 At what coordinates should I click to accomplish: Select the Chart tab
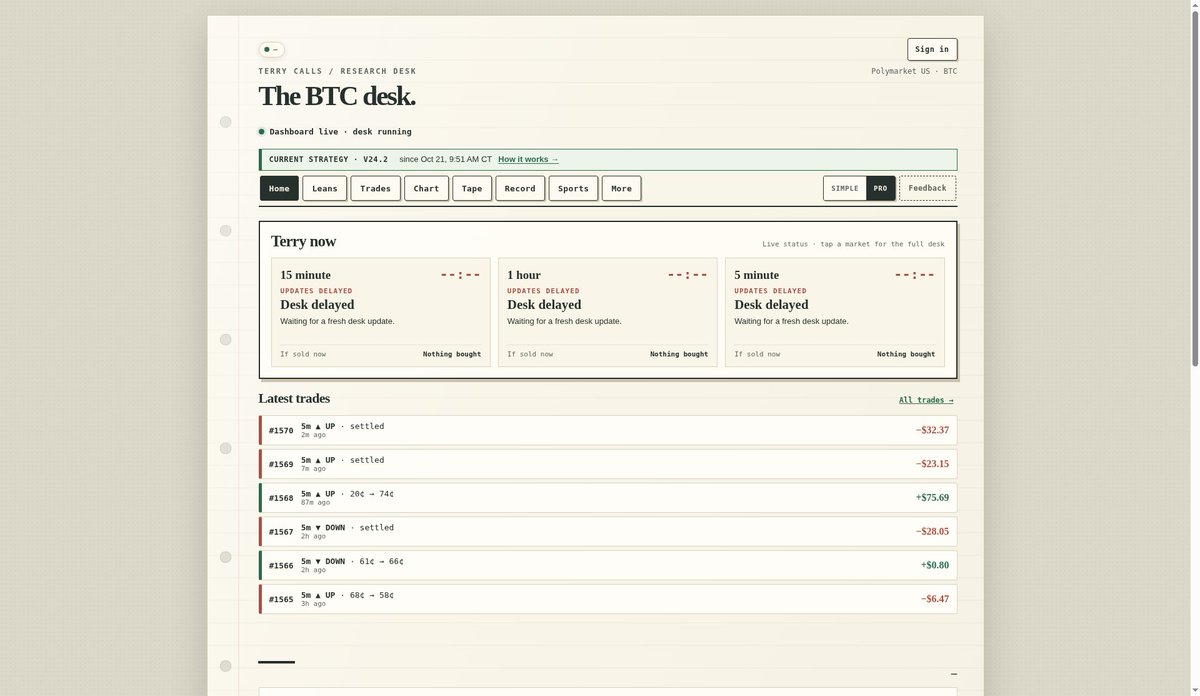(x=427, y=188)
